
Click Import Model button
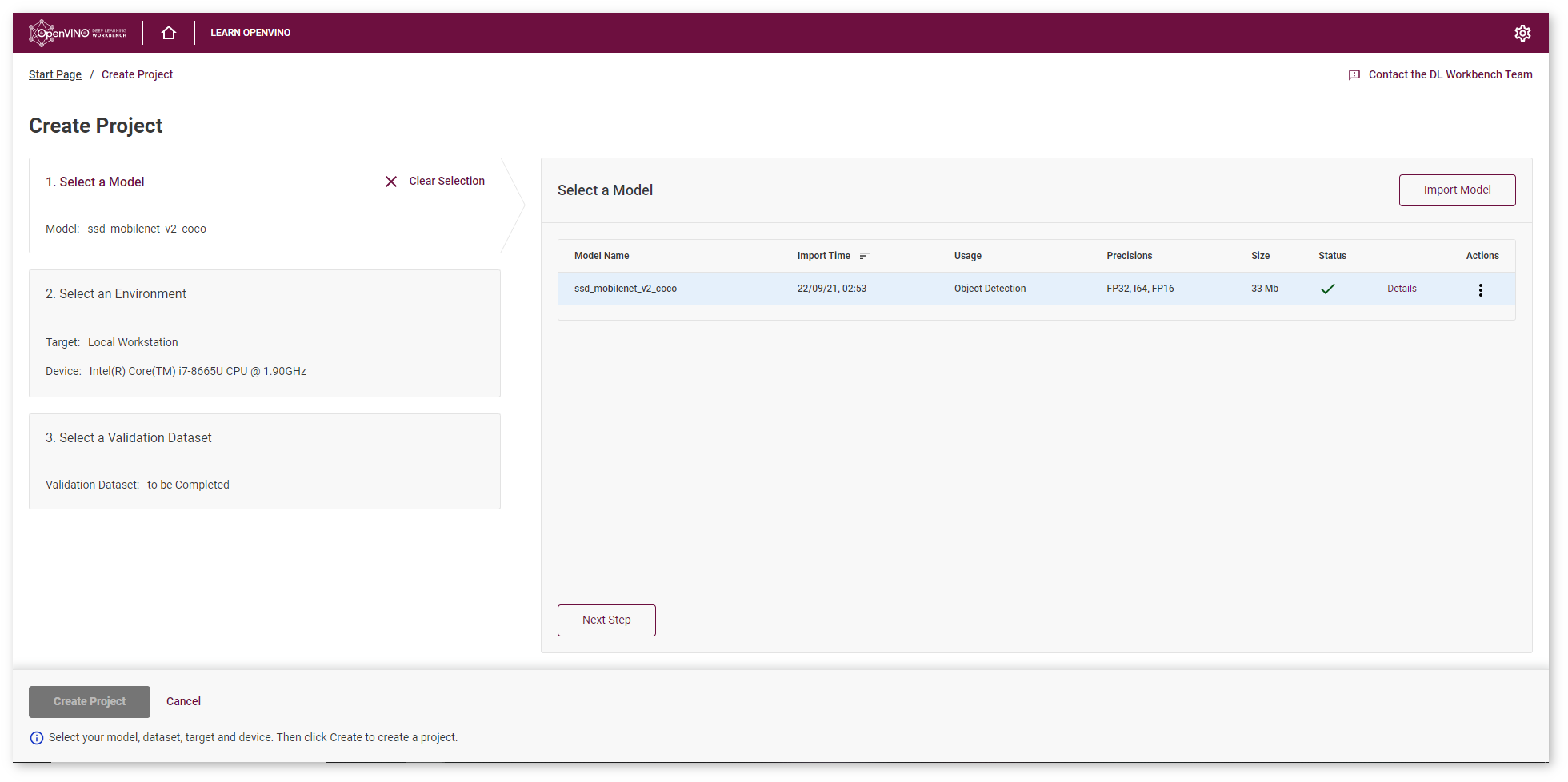point(1457,190)
